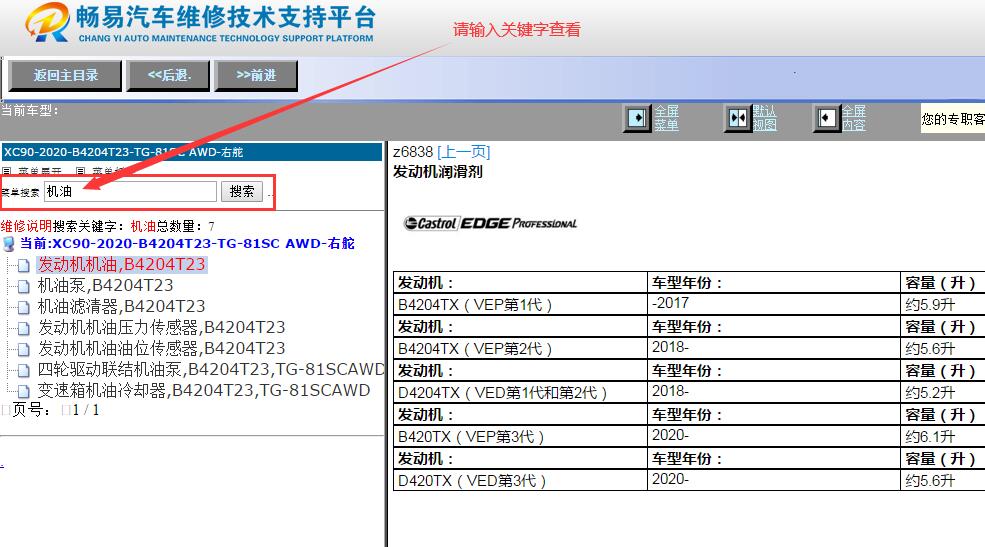This screenshot has width=985, height=547.
Task: Click the 当前车型 label
Action: 30,111
